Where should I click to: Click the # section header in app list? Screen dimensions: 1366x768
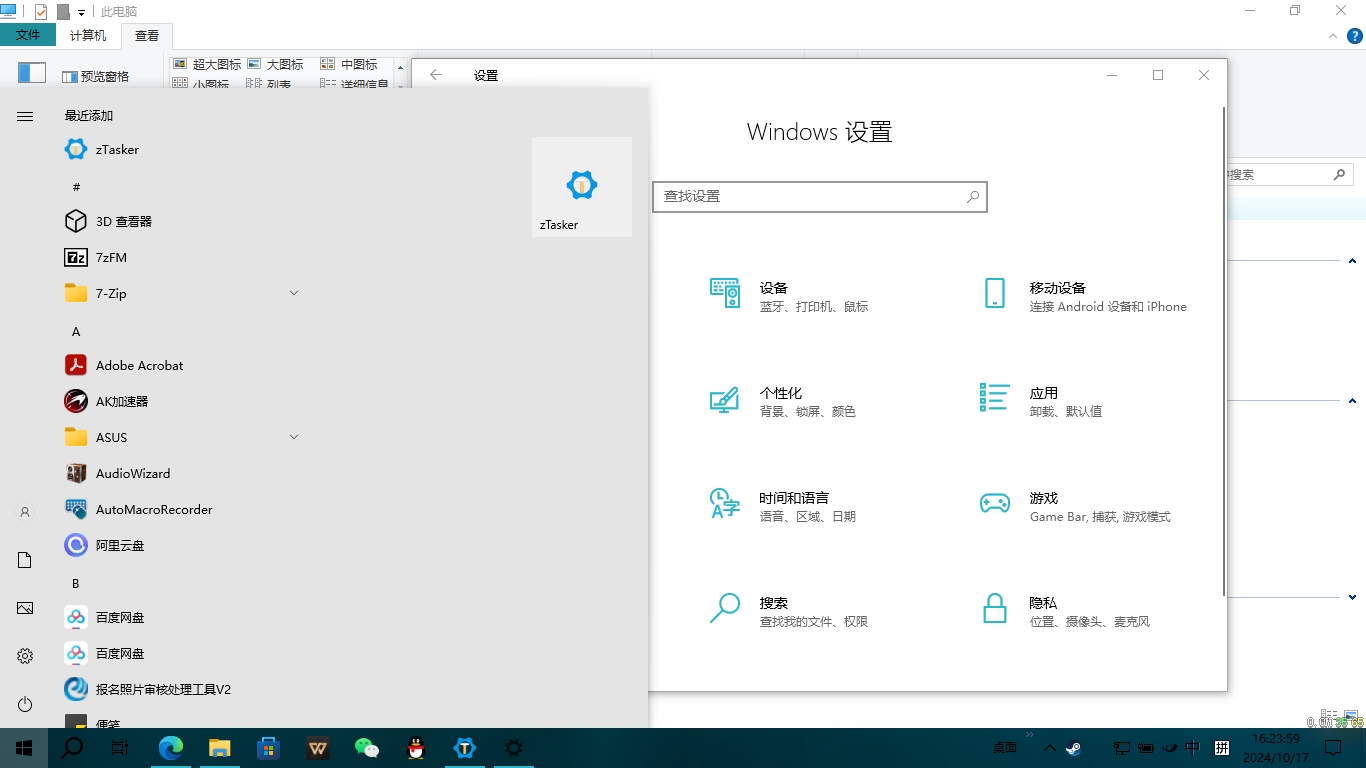click(x=76, y=187)
